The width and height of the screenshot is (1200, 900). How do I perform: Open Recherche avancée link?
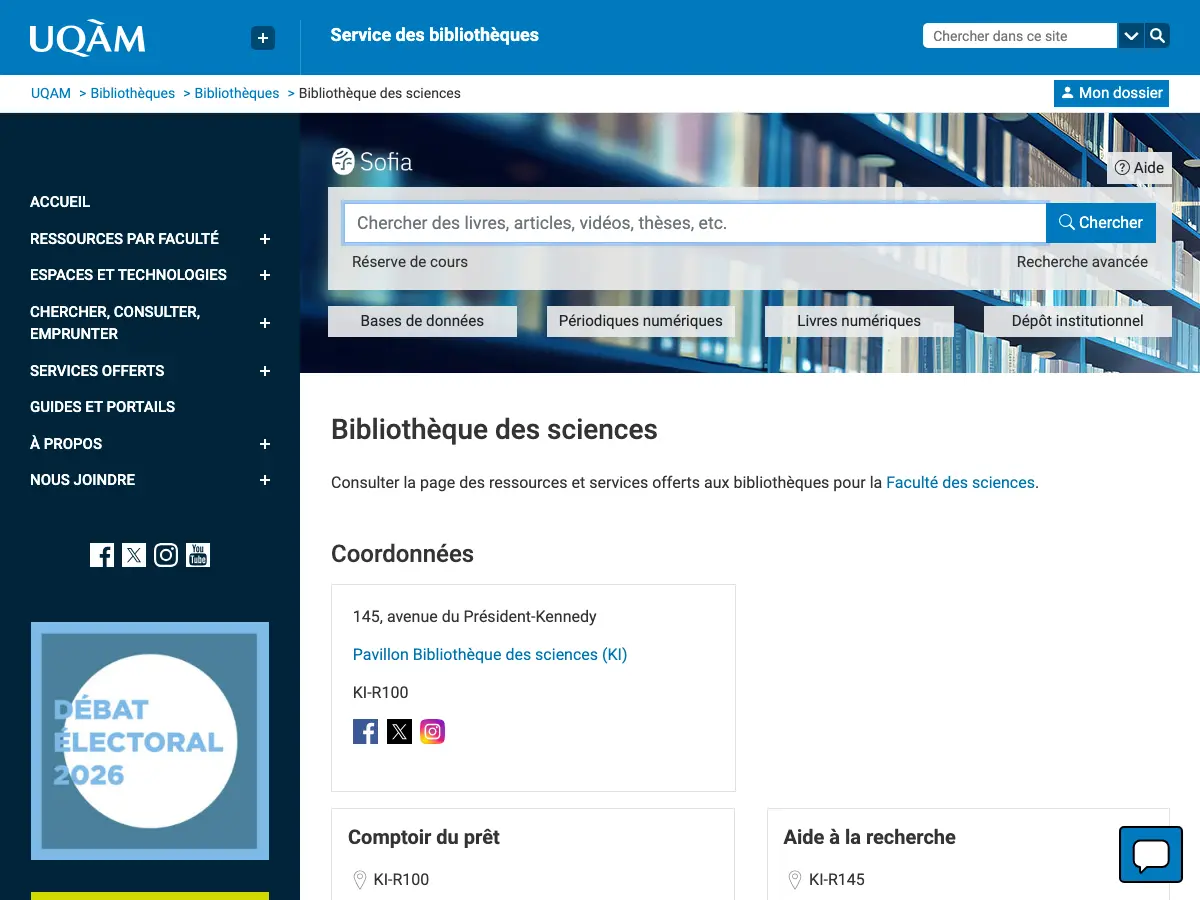(1082, 262)
